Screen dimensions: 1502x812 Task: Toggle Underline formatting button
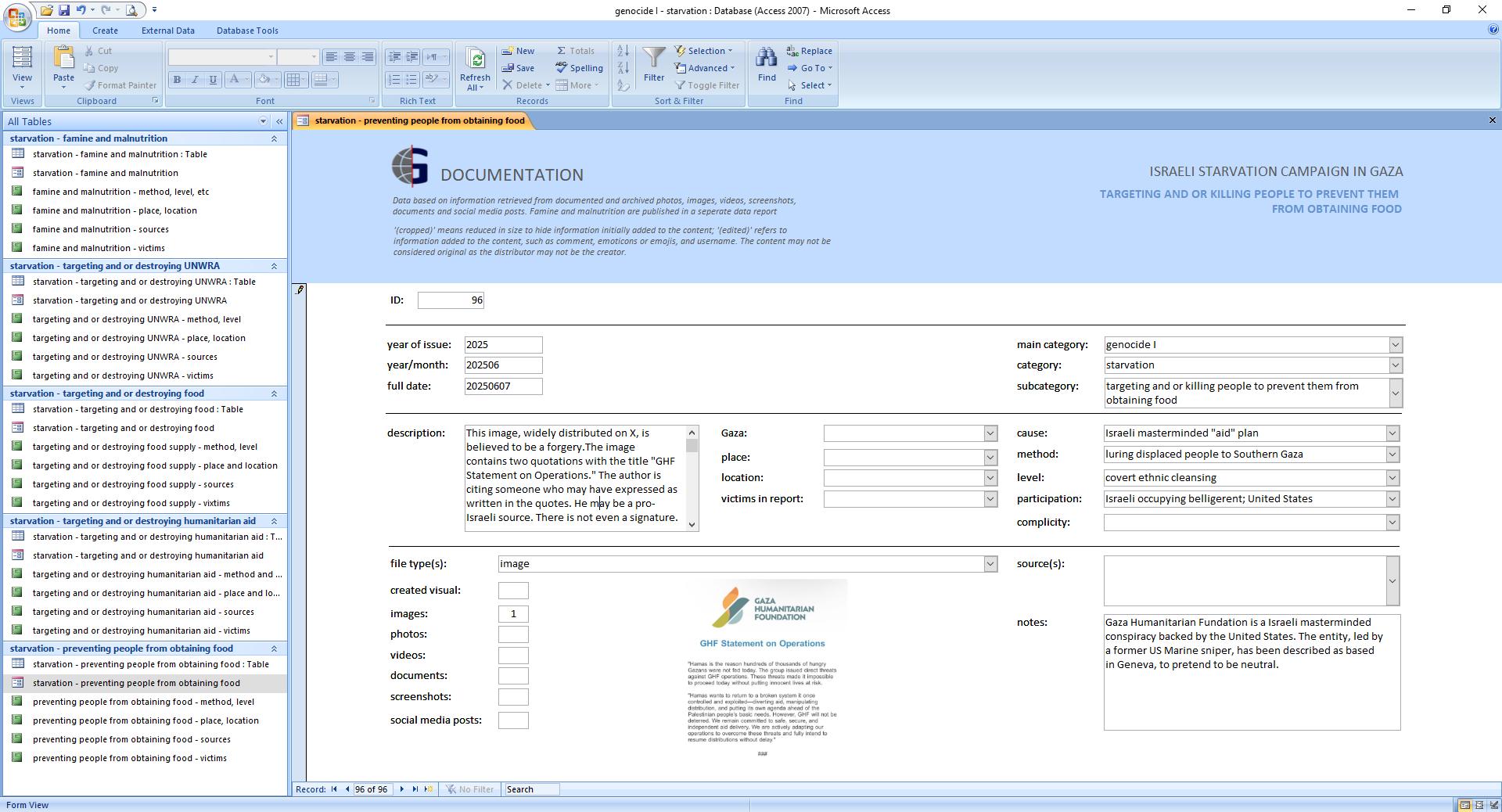(x=213, y=80)
